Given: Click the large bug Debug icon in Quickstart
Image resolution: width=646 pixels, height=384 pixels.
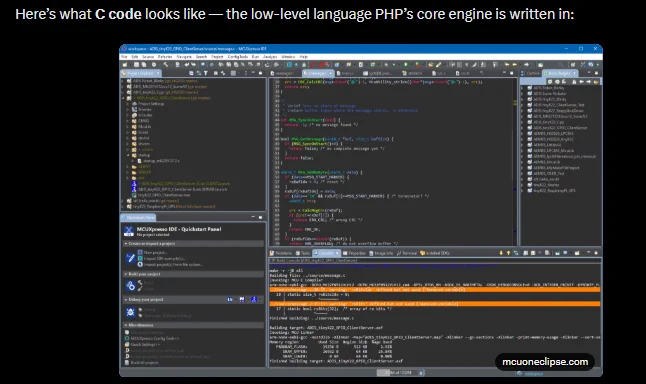Looking at the screenshot, I should pos(130,312).
